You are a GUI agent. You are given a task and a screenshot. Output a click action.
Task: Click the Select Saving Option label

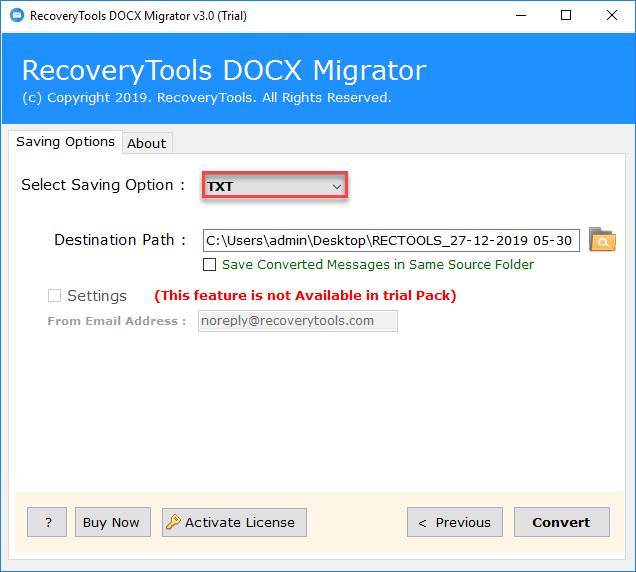coord(103,185)
